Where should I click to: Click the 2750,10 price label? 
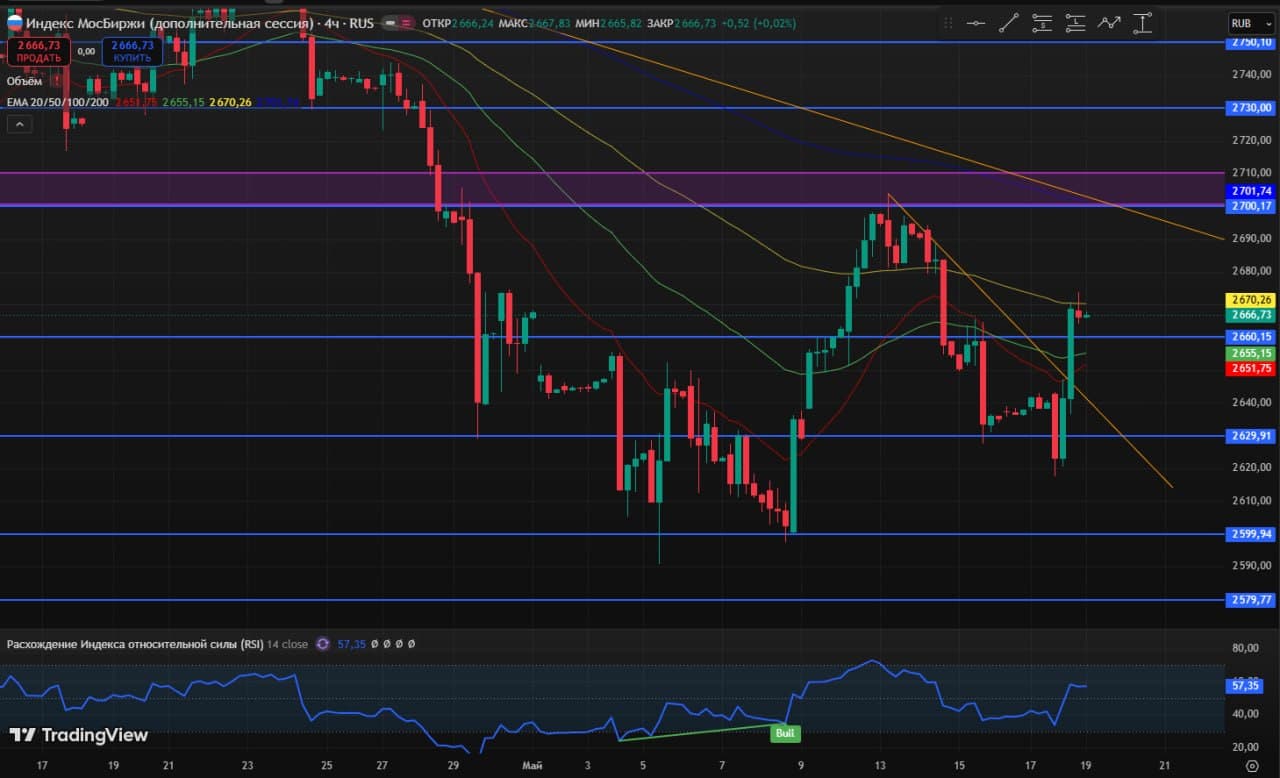(1252, 42)
